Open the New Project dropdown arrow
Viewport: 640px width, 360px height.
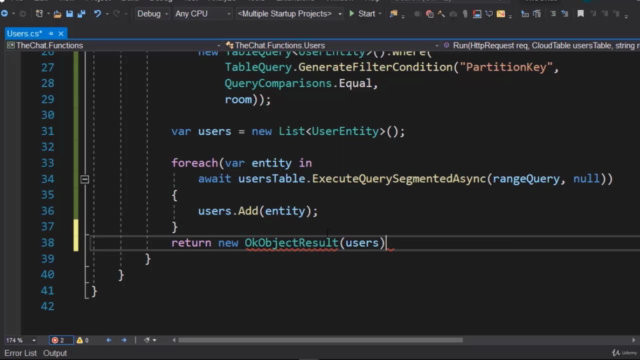48,14
